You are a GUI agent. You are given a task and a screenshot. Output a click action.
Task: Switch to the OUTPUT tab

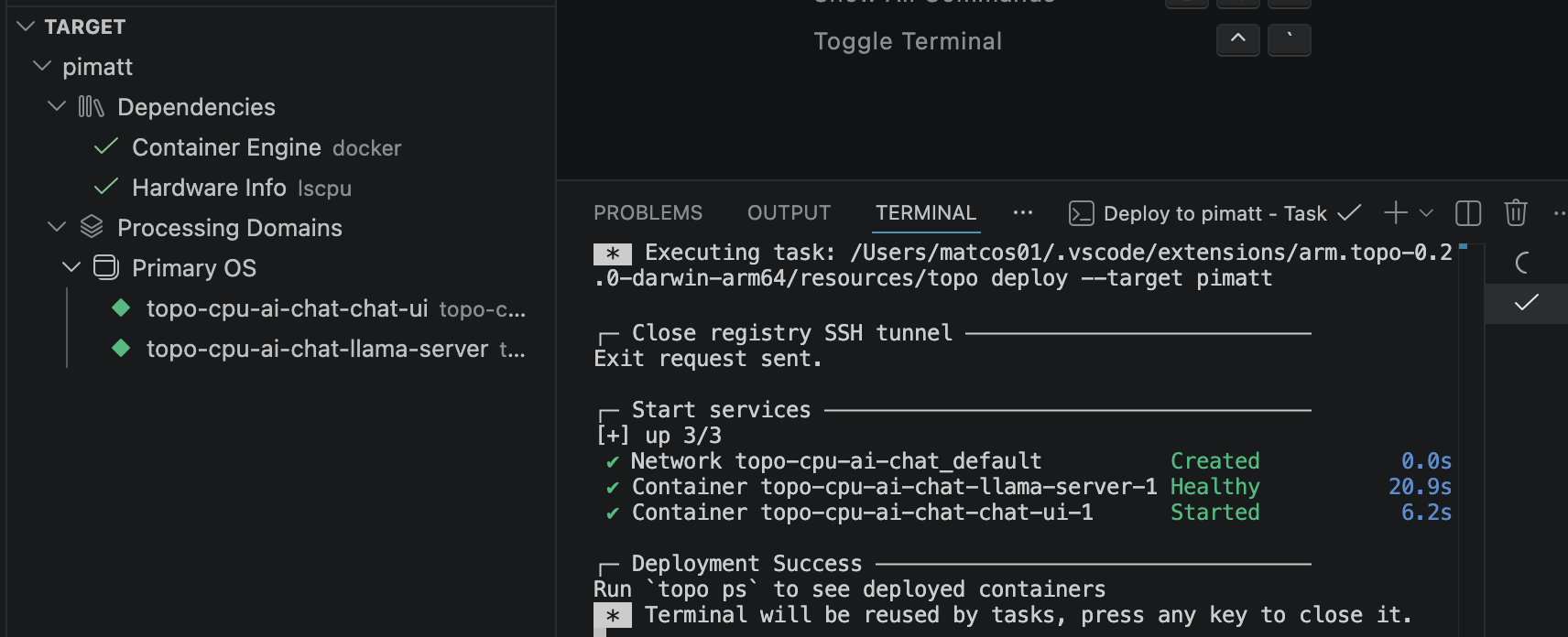point(789,213)
